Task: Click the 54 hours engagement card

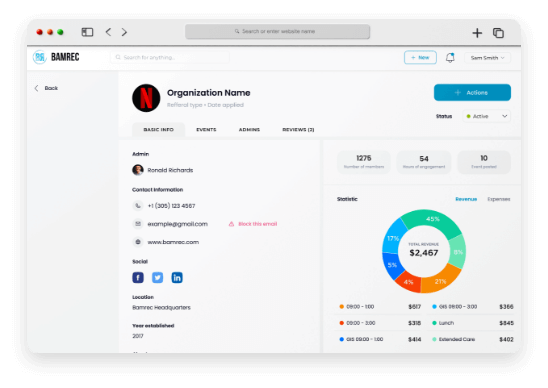Action: pos(424,162)
